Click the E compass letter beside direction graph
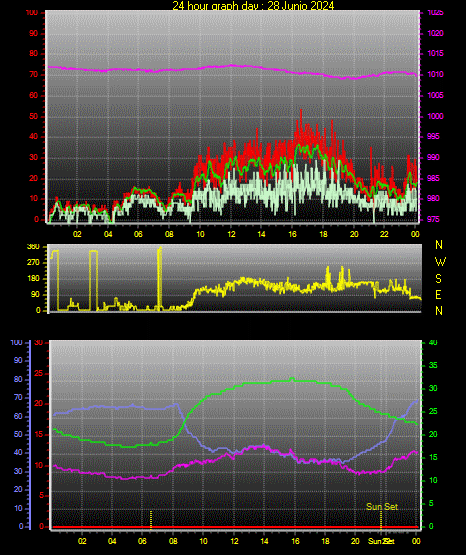466x555 pixels. (x=438, y=295)
